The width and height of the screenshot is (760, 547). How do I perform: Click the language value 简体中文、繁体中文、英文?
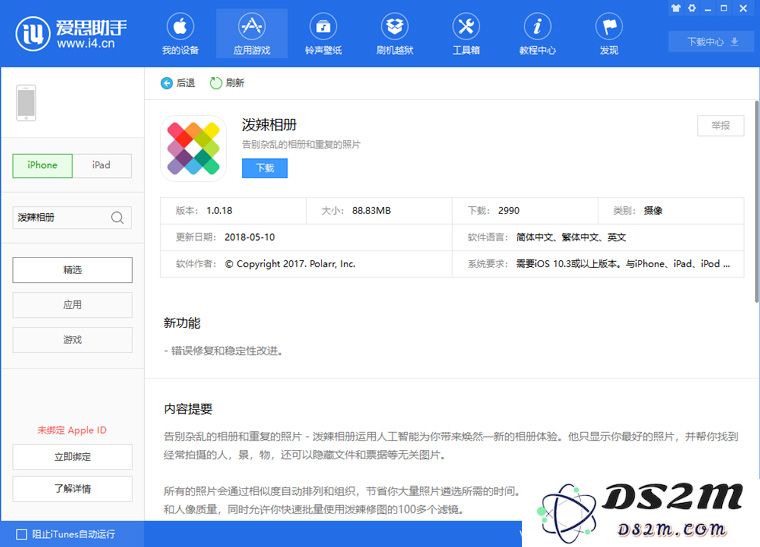tap(571, 237)
